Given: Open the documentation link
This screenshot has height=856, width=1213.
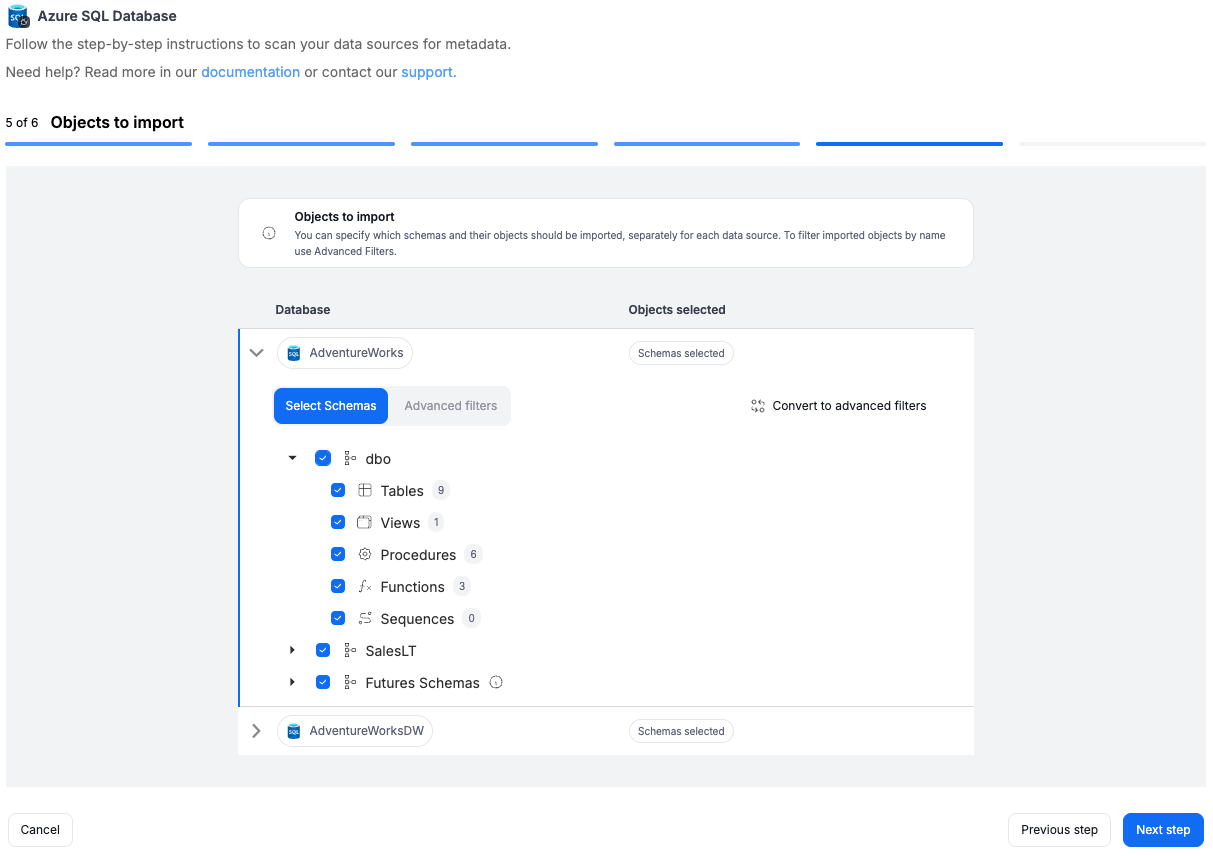Looking at the screenshot, I should click(x=250, y=72).
